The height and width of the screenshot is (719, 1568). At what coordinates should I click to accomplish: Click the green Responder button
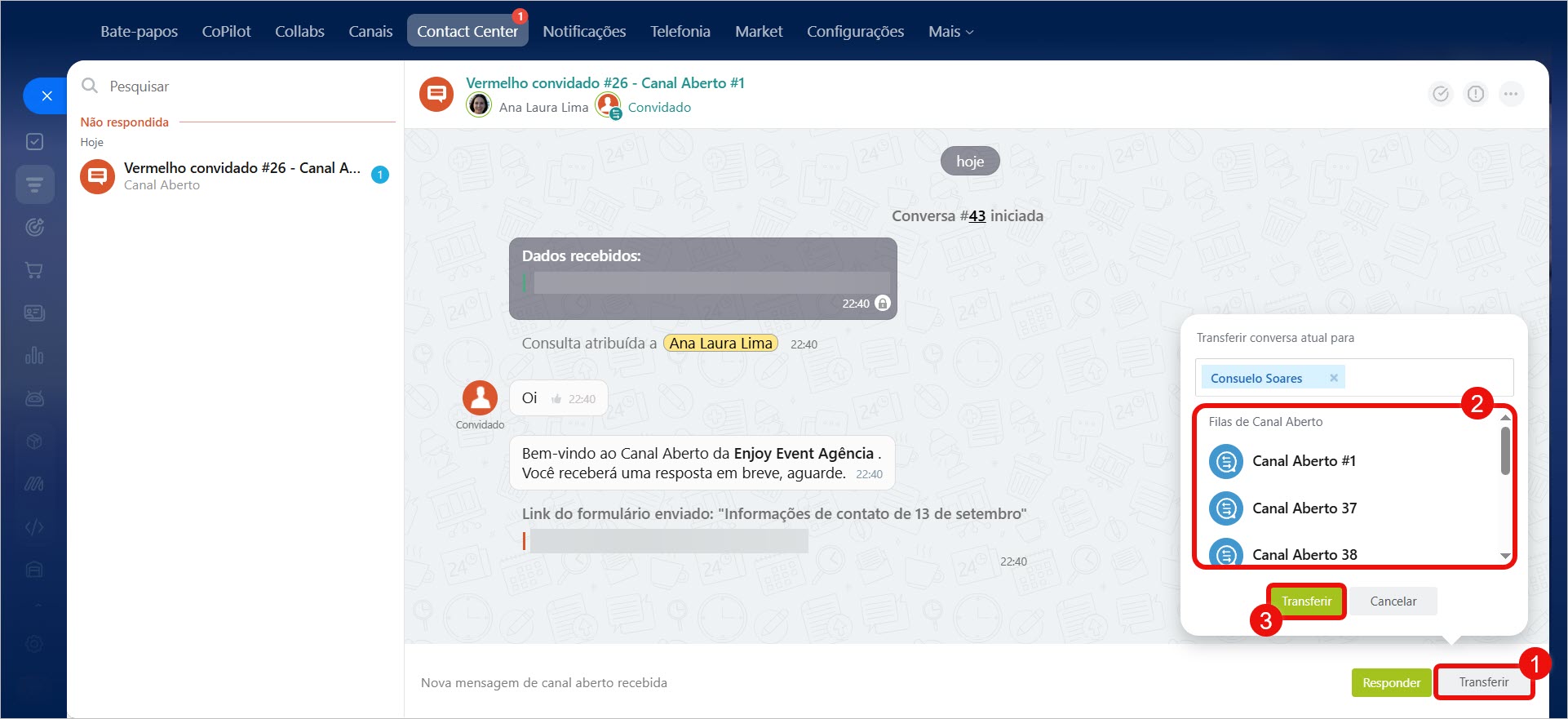click(x=1391, y=683)
